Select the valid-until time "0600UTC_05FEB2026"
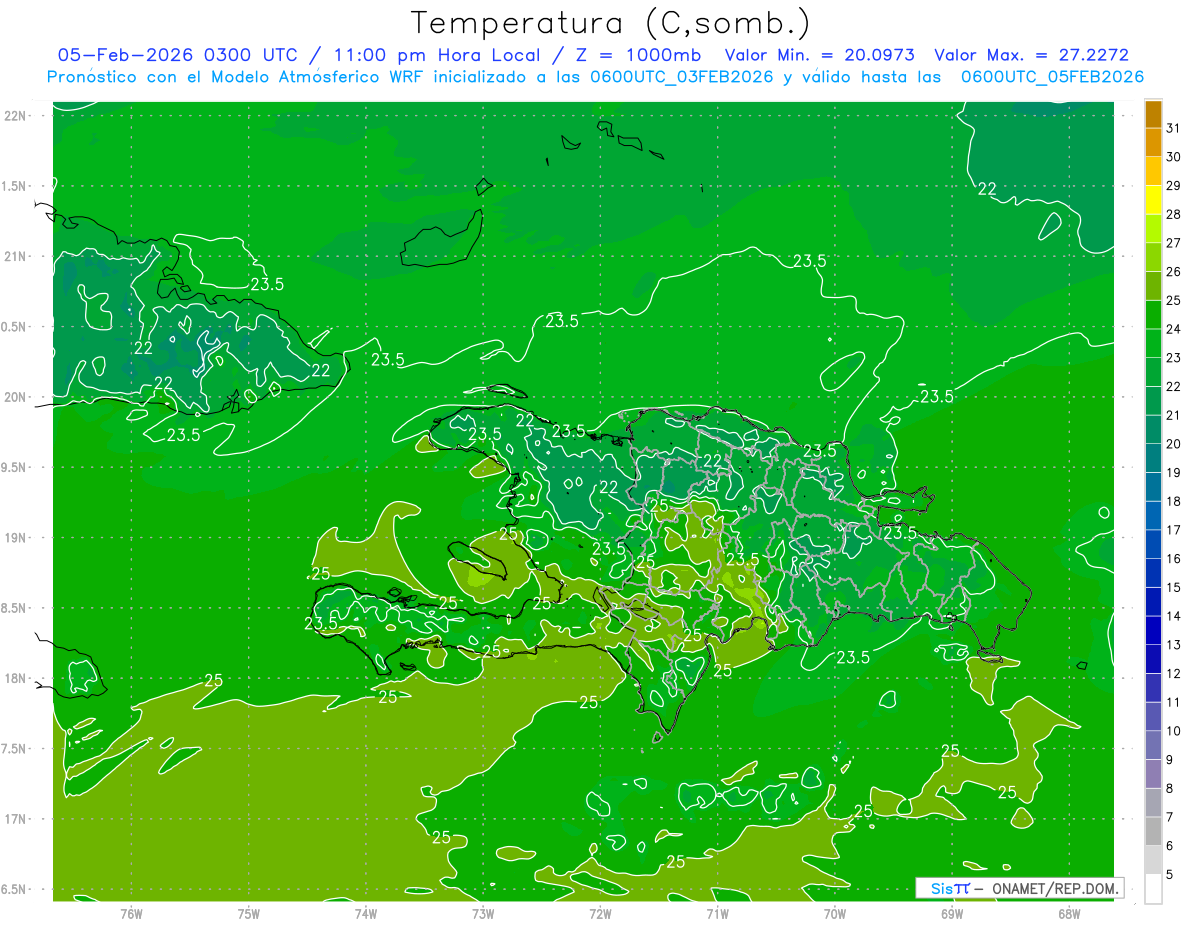The image size is (1200, 927). point(1052,76)
